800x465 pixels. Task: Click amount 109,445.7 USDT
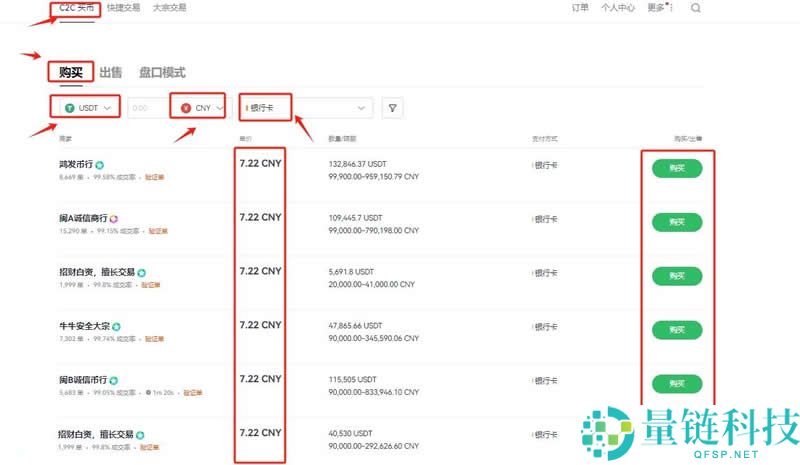pos(356,218)
